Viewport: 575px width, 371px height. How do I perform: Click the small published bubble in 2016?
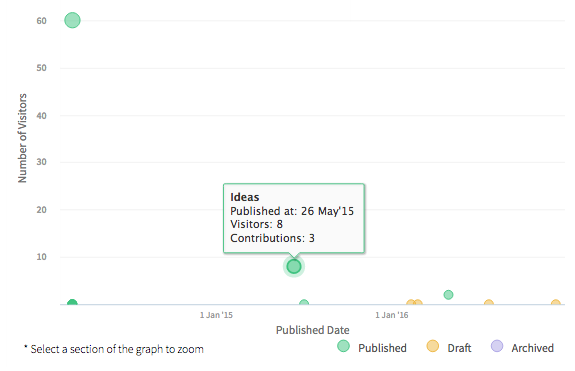tap(448, 294)
